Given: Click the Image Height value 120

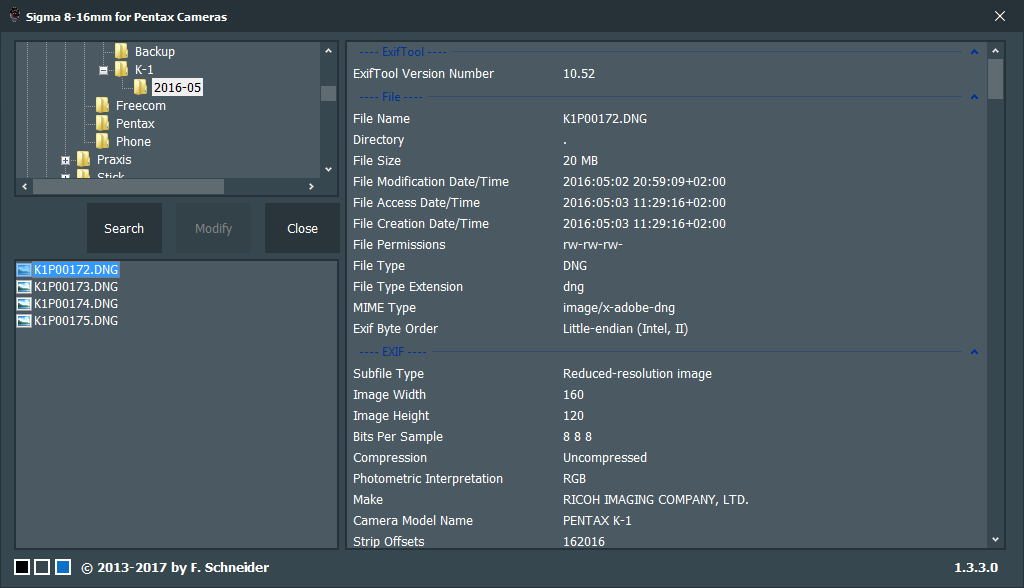Looking at the screenshot, I should click(573, 416).
